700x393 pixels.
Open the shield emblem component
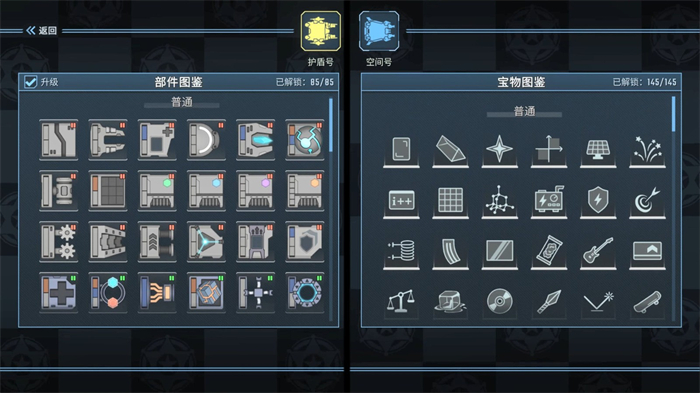304,242
